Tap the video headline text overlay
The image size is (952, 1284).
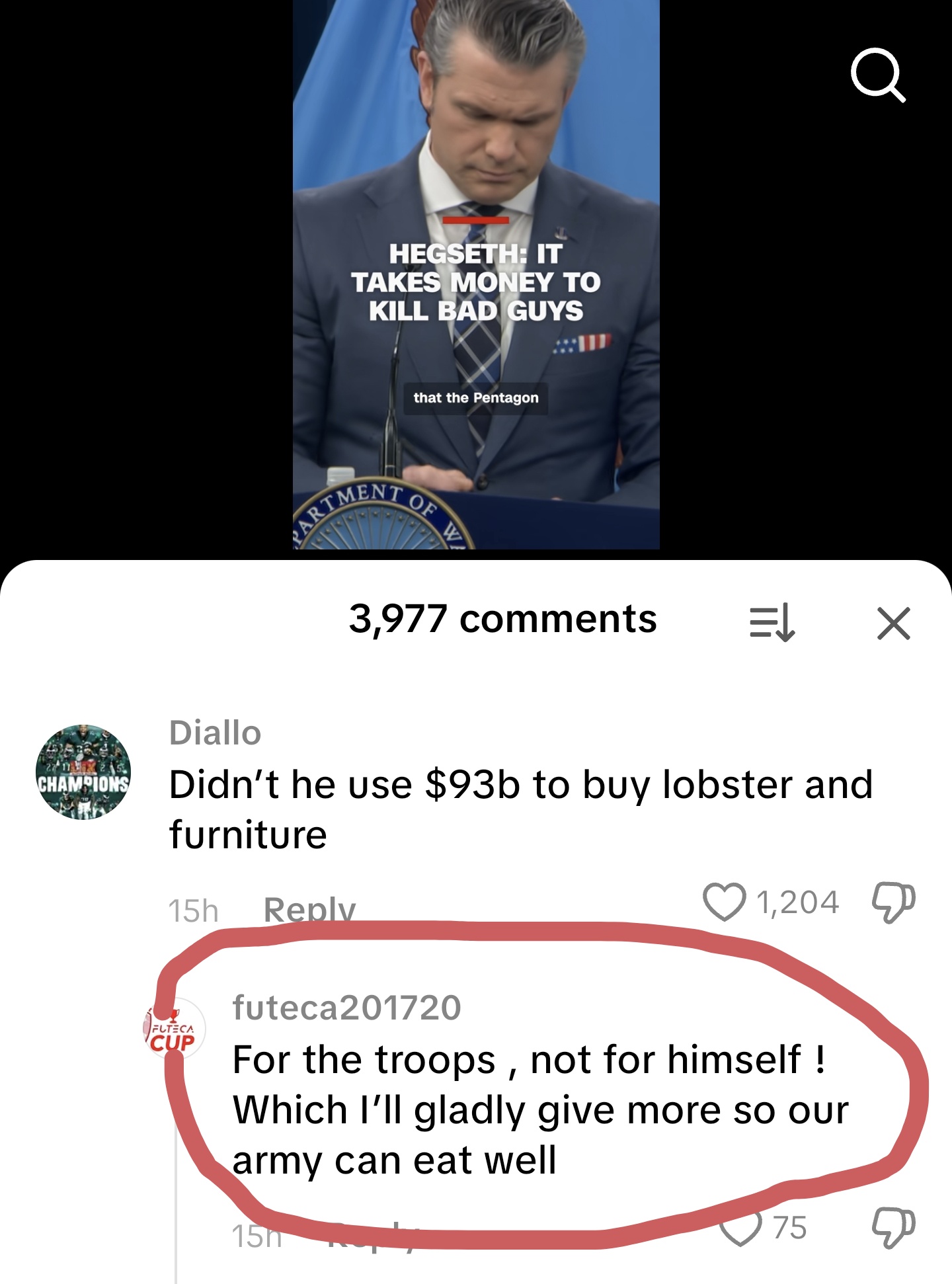click(x=476, y=282)
